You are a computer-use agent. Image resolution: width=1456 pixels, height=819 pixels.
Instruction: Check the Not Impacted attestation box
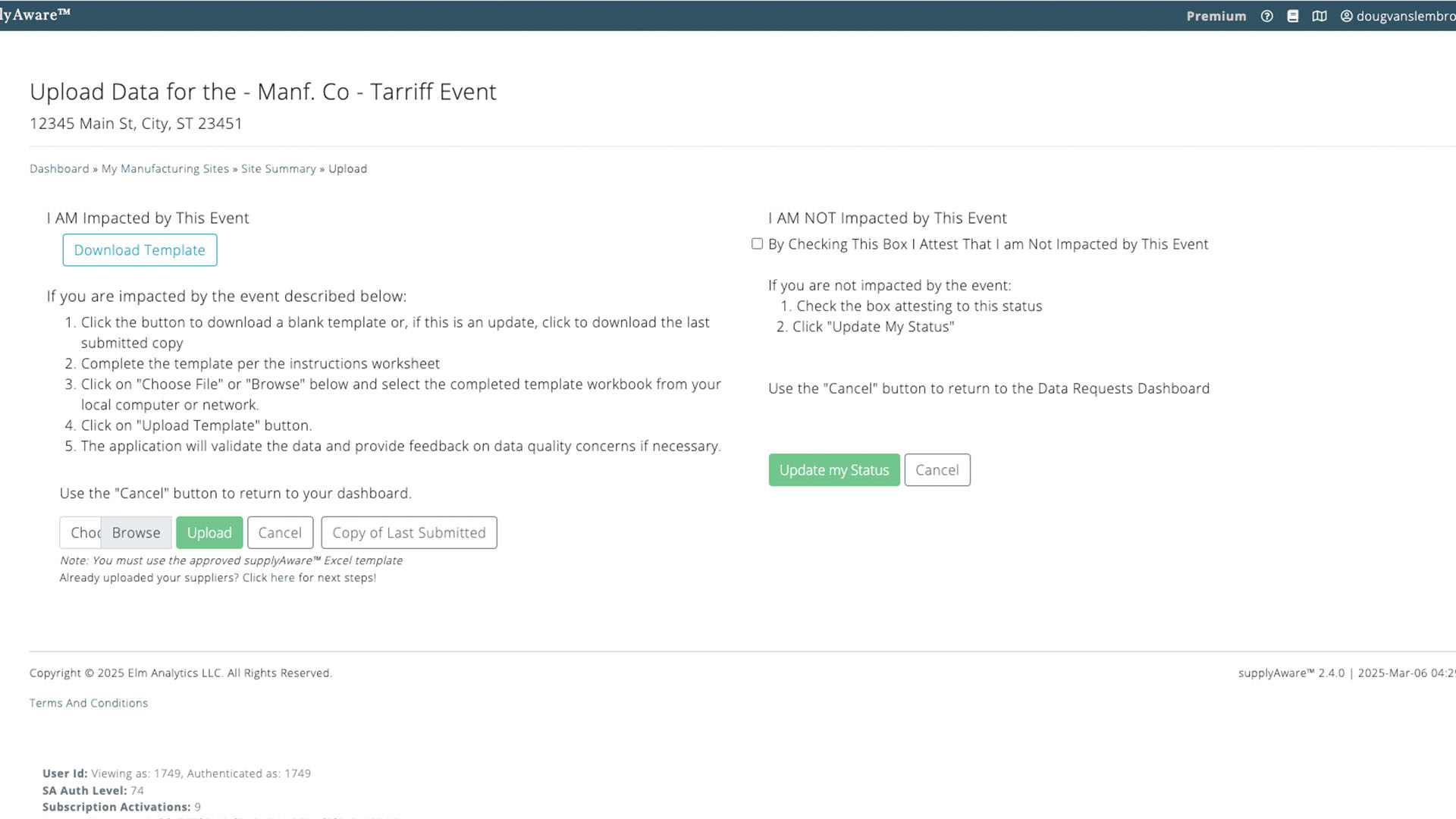(757, 243)
